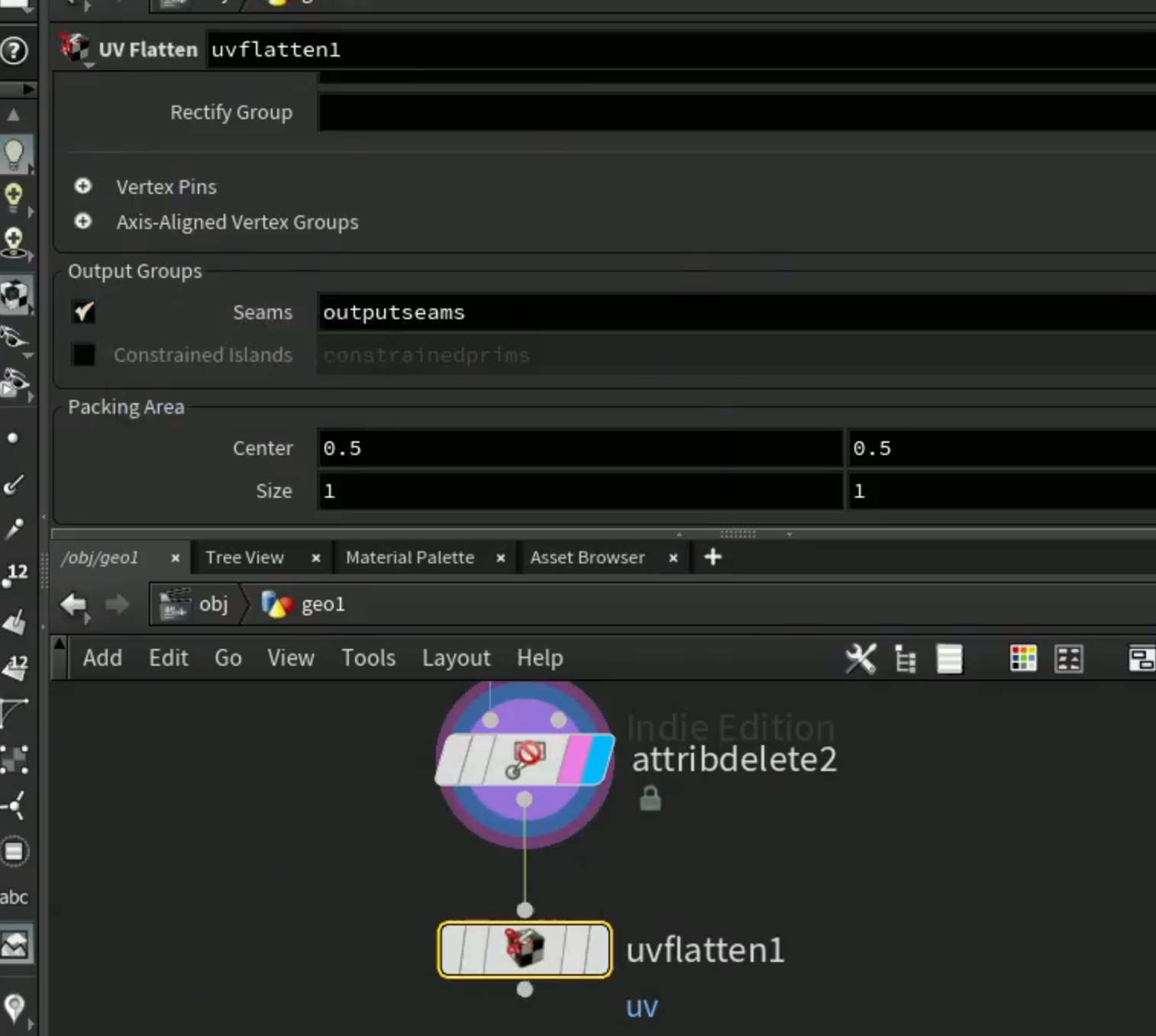Enable the Constrained Islands checkbox
This screenshot has height=1036, width=1156.
[84, 354]
